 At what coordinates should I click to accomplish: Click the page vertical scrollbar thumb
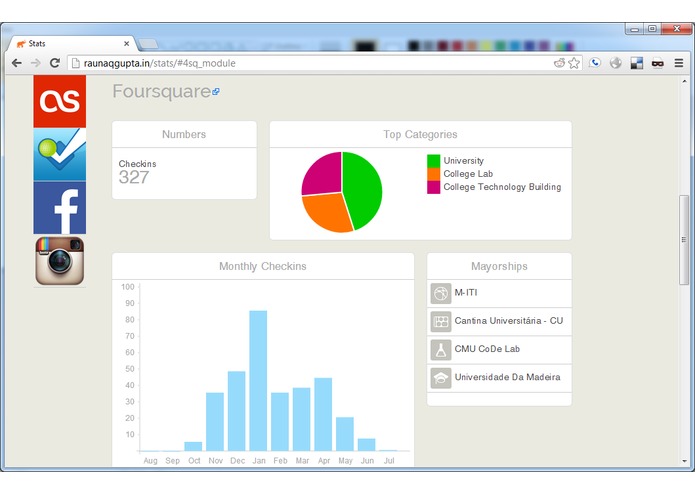click(x=684, y=240)
